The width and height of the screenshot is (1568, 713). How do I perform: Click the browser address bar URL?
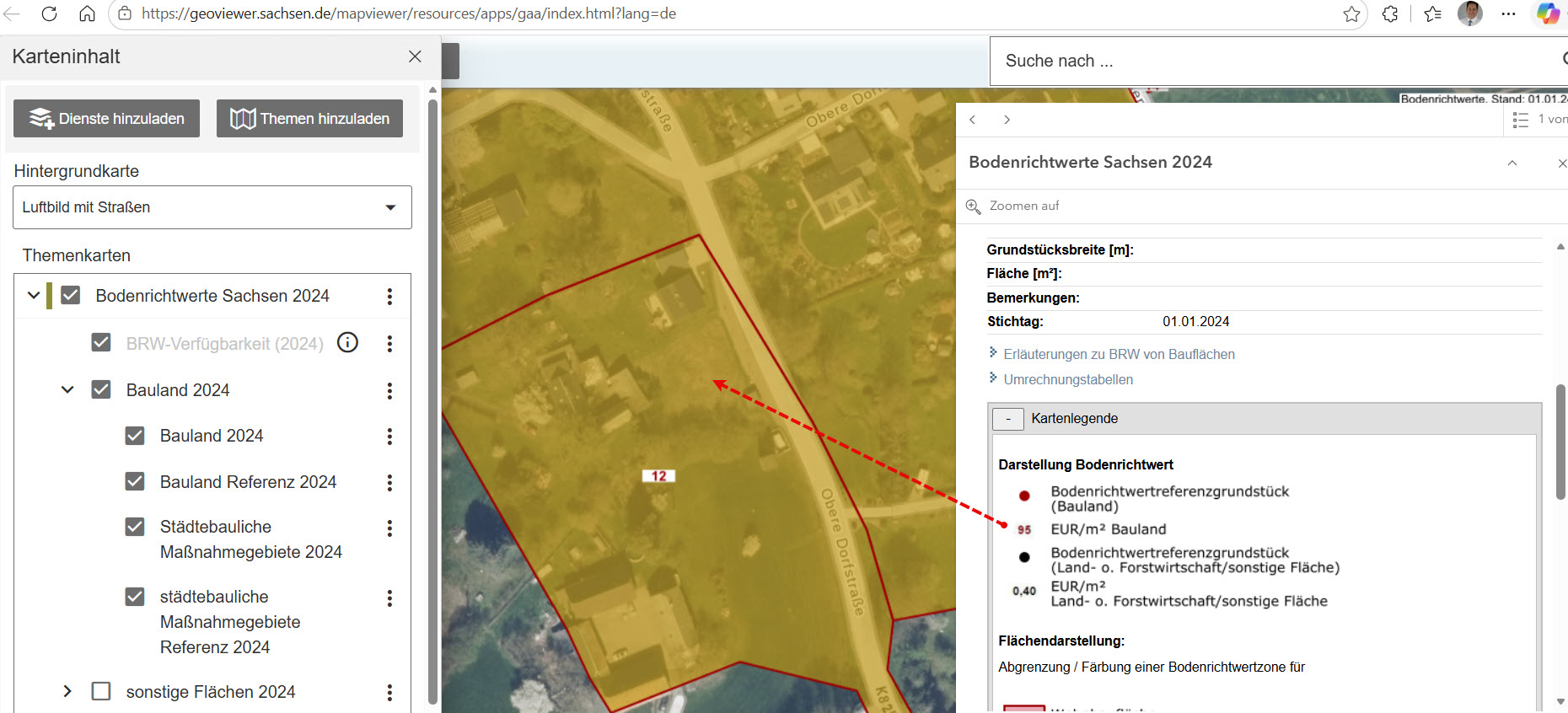(x=409, y=13)
